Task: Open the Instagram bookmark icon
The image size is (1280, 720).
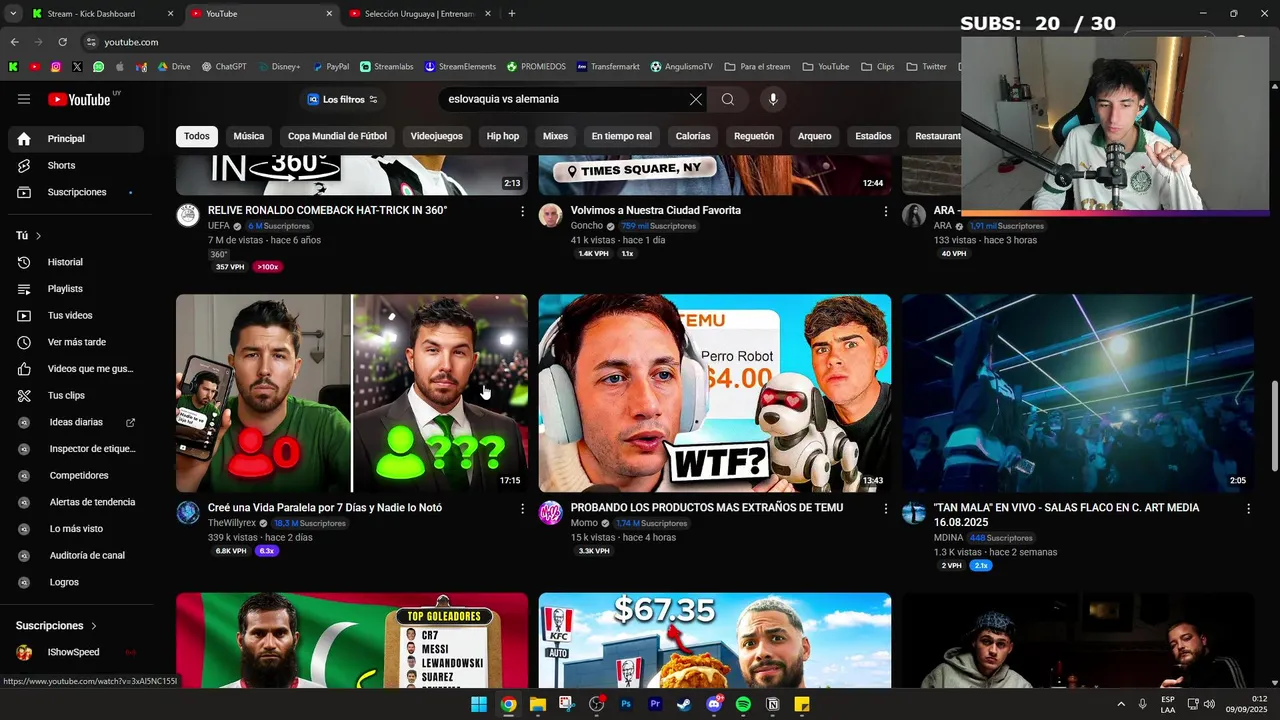Action: pos(56,67)
